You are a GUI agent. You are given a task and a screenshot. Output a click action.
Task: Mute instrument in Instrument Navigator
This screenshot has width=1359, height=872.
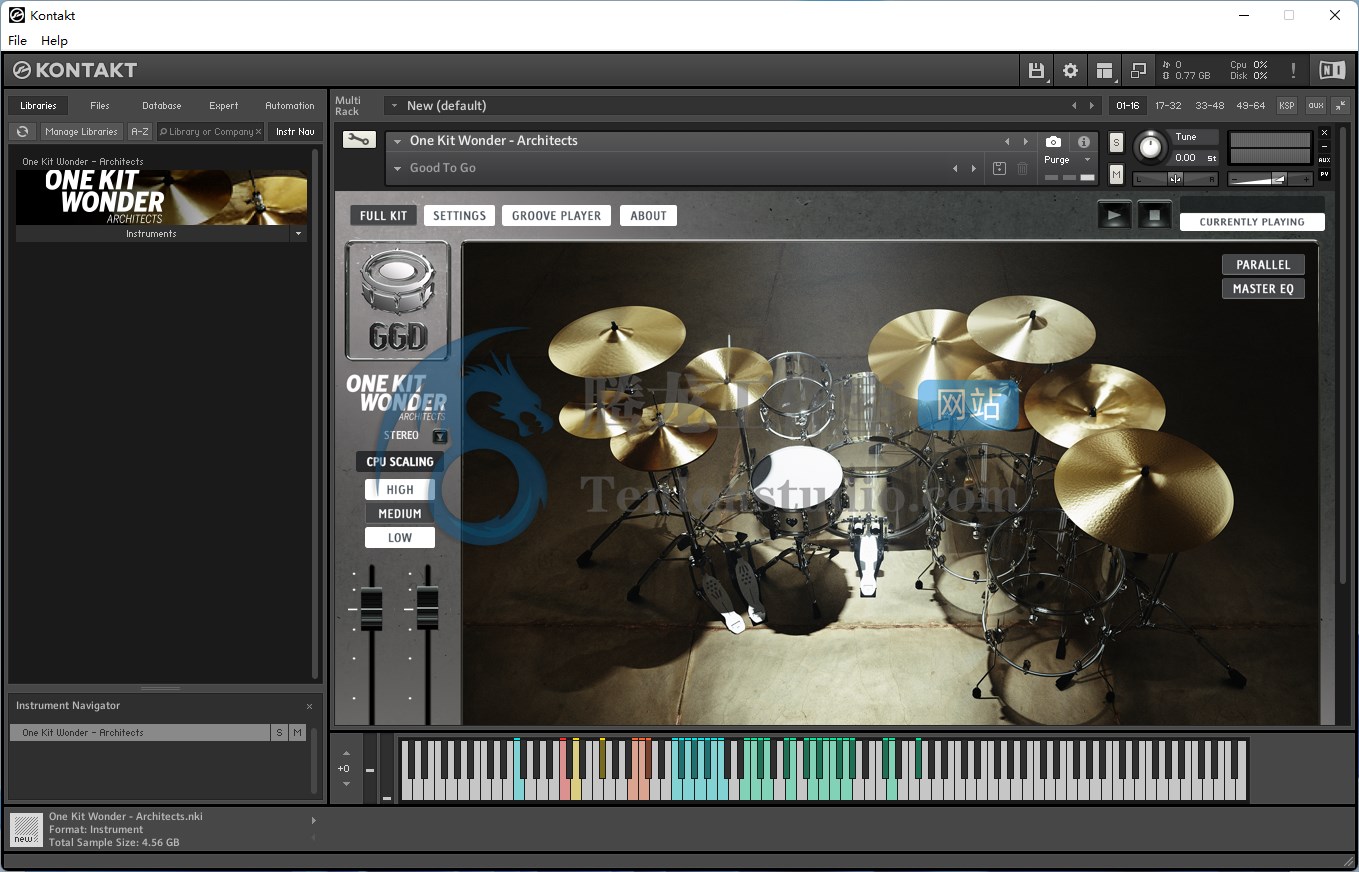click(x=297, y=732)
